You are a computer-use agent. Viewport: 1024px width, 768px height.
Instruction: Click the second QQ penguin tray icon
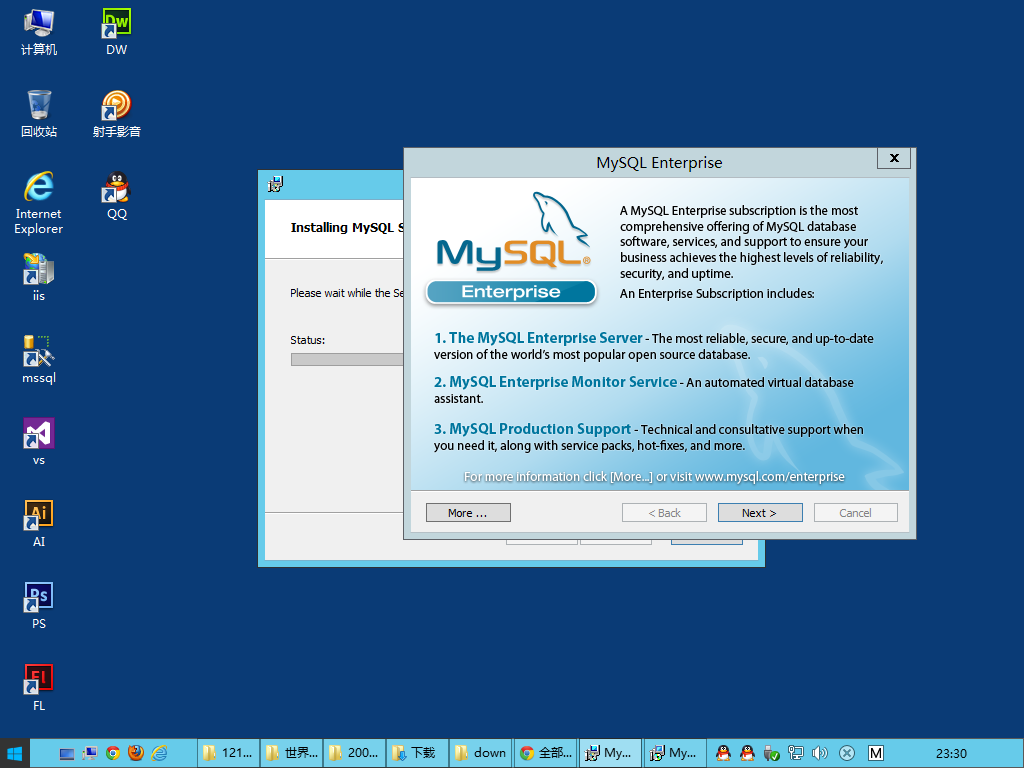coord(747,753)
